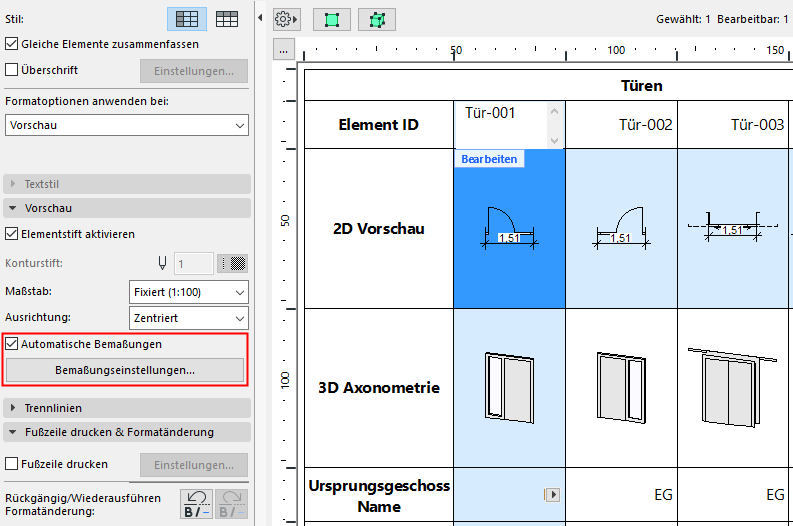This screenshot has height=526, width=793.
Task: Open the Ausrichtung 'Zentriert' dropdown
Action: 189,318
